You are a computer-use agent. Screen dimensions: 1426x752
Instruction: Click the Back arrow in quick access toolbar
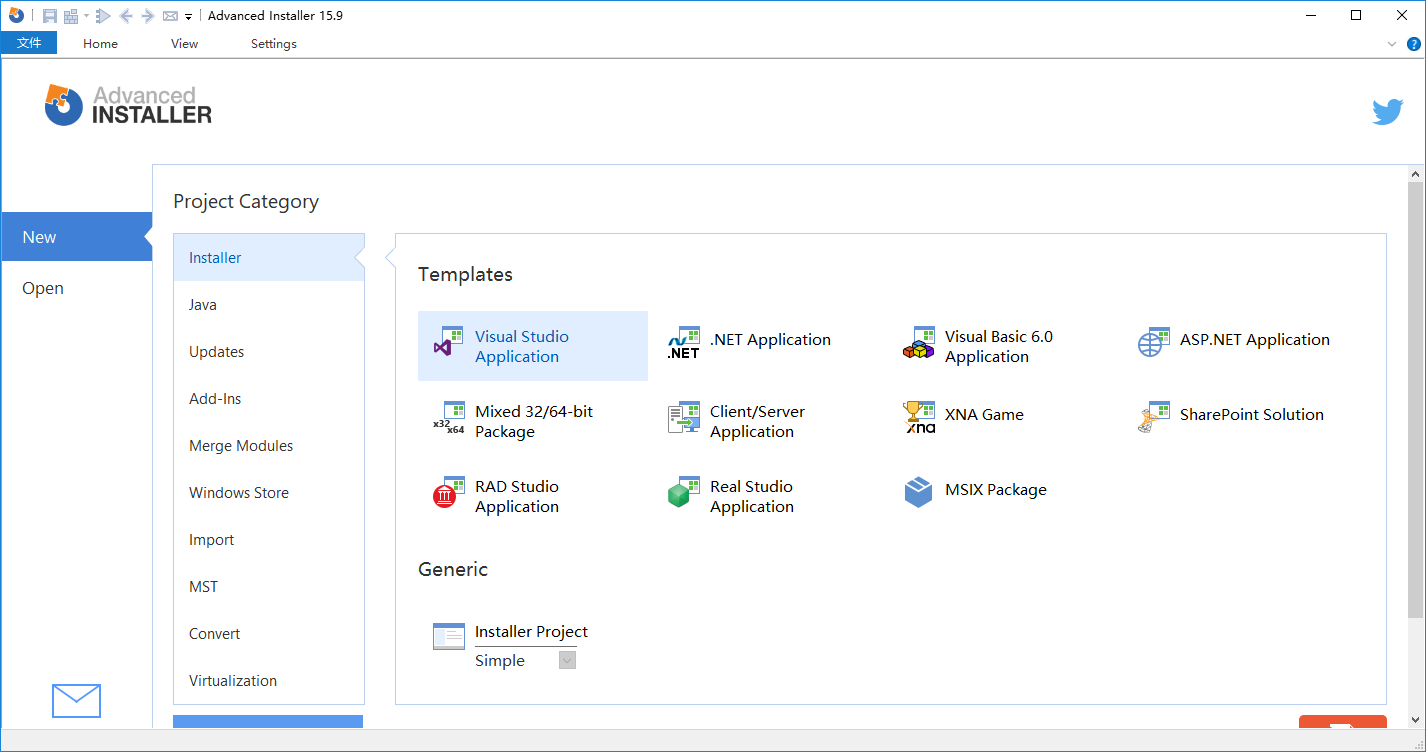coord(126,16)
